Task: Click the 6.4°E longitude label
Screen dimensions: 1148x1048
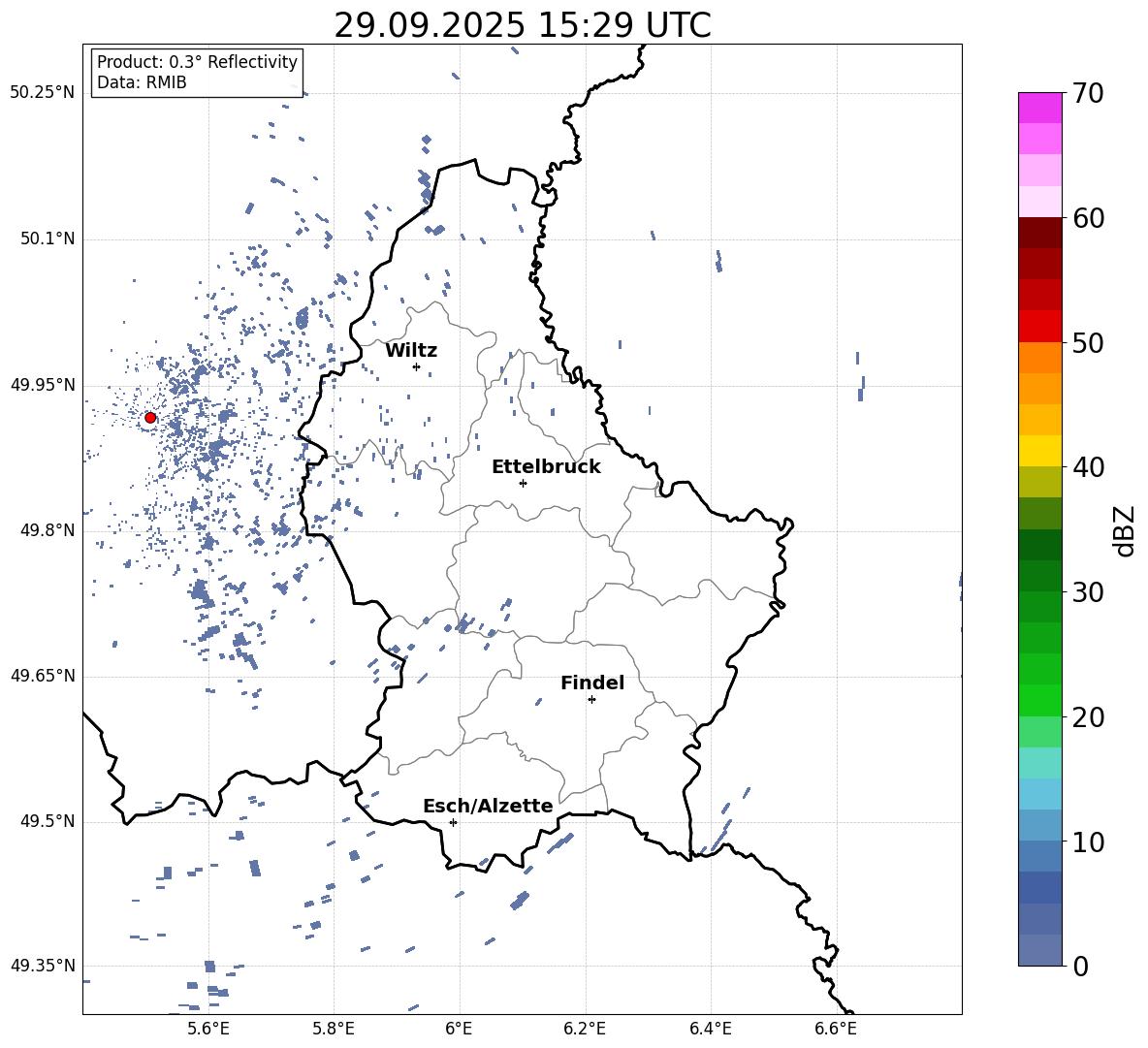Action: tap(710, 1029)
